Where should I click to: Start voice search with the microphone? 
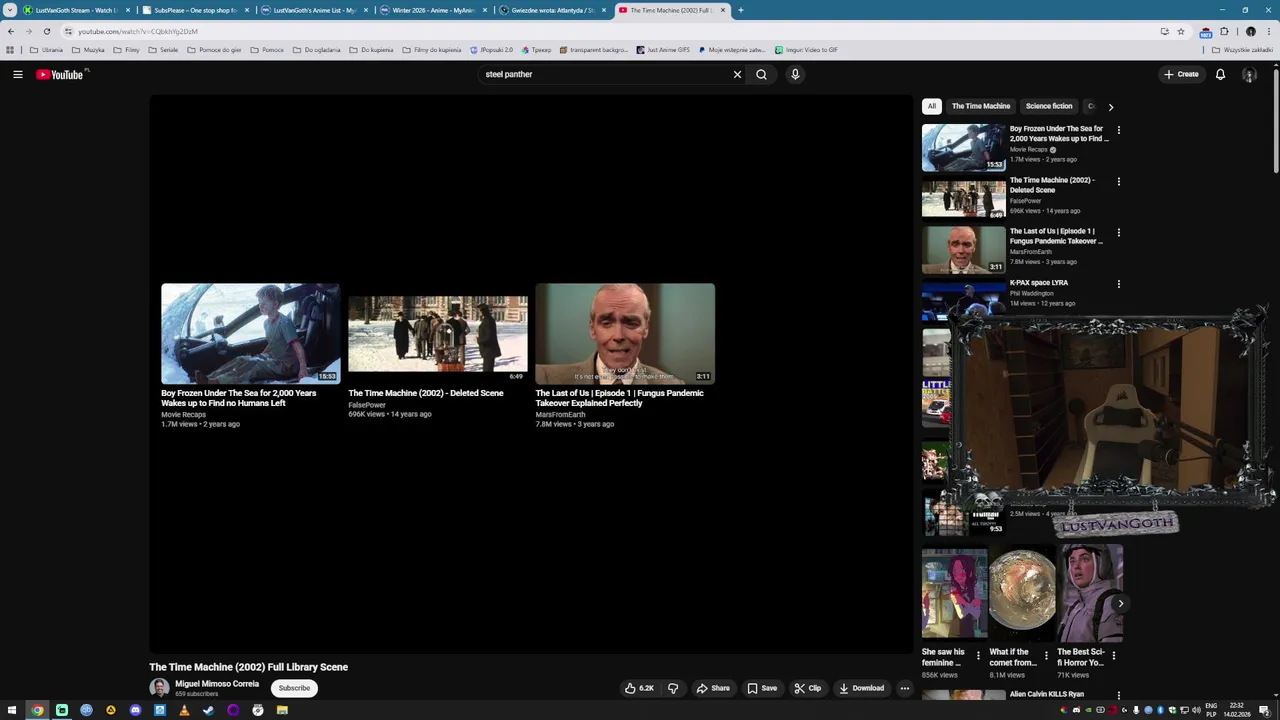[x=795, y=74]
